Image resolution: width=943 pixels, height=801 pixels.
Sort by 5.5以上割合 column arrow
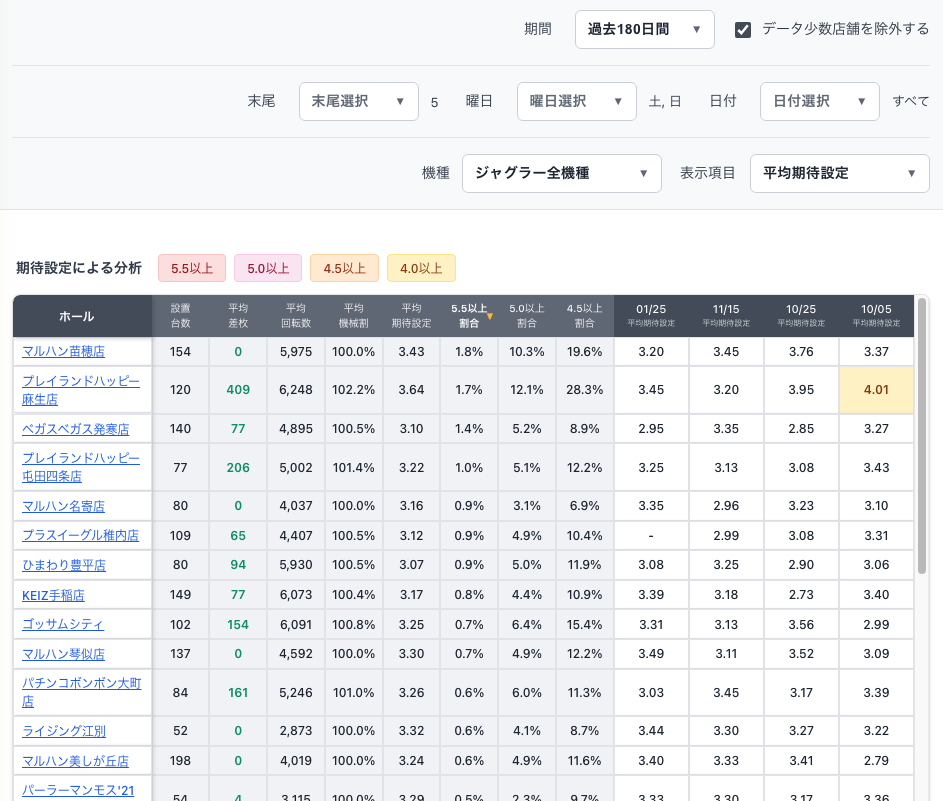(489, 316)
